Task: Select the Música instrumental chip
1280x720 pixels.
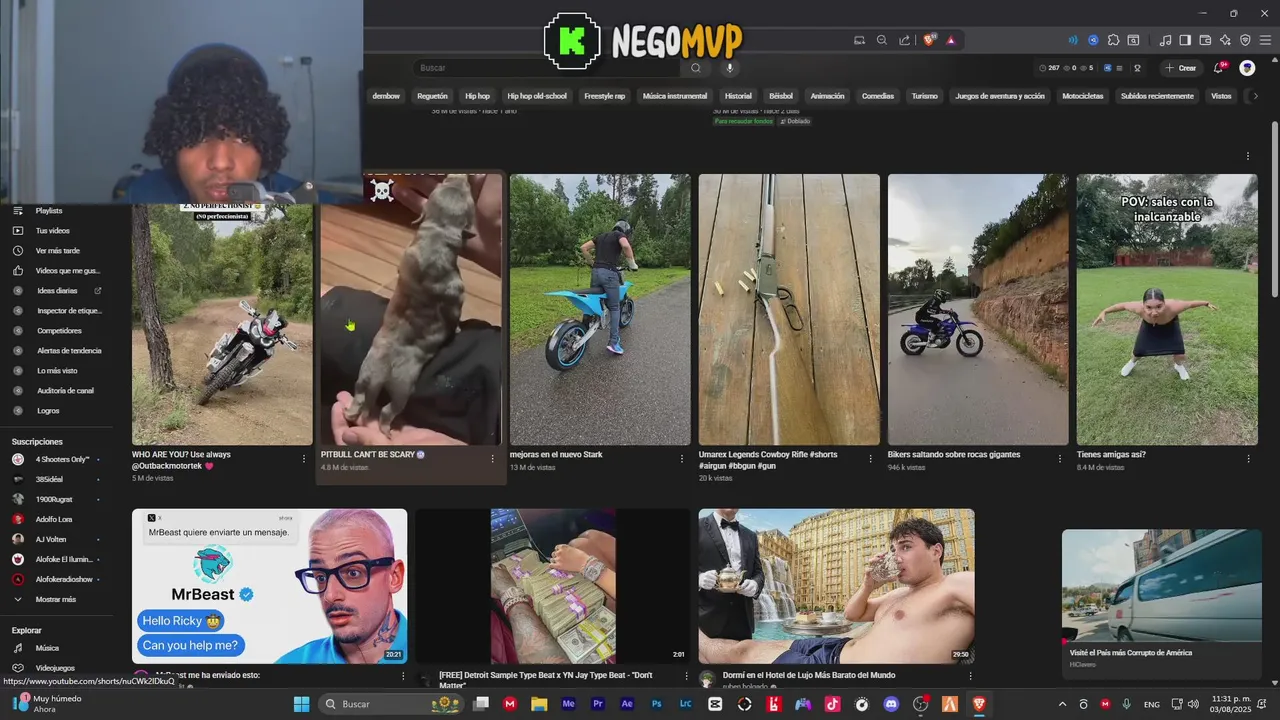Action: pyautogui.click(x=675, y=96)
